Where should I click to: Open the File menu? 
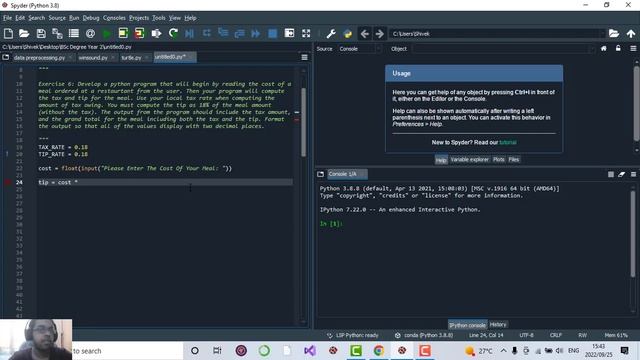(7, 18)
